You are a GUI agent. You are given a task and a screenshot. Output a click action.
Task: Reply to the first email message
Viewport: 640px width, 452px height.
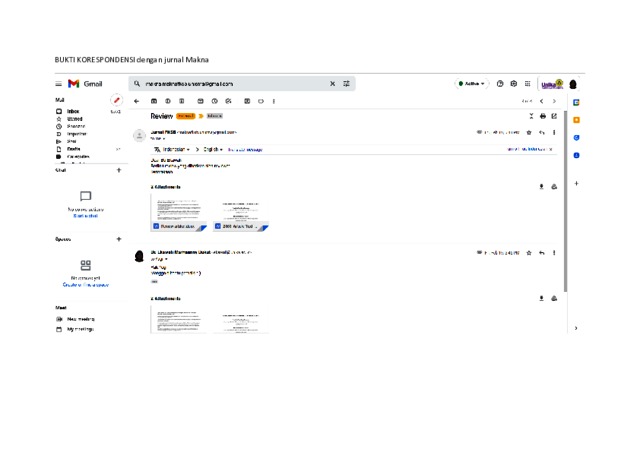click(542, 132)
